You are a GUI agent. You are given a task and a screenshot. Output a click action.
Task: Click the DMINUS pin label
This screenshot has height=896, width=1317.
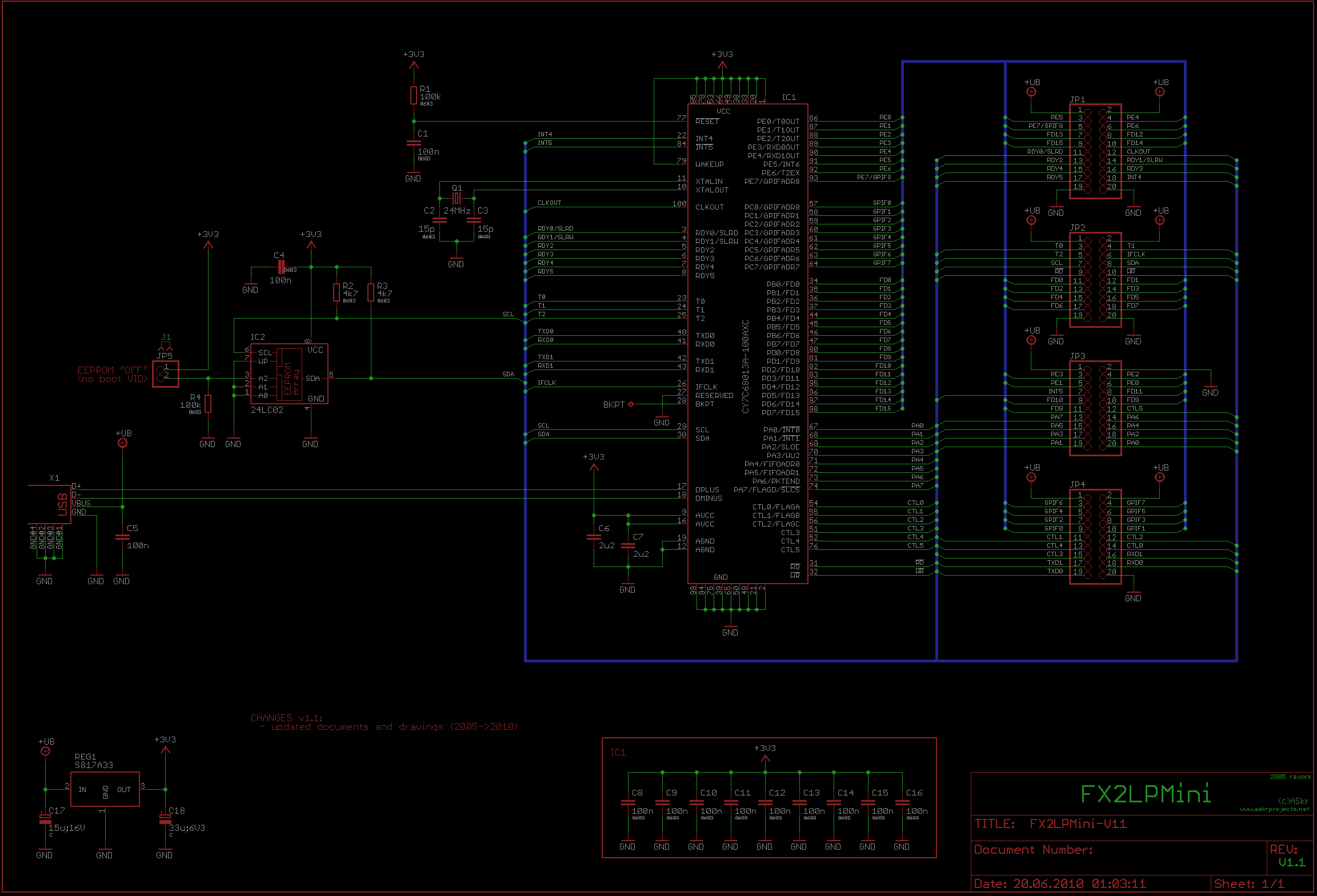click(x=708, y=498)
